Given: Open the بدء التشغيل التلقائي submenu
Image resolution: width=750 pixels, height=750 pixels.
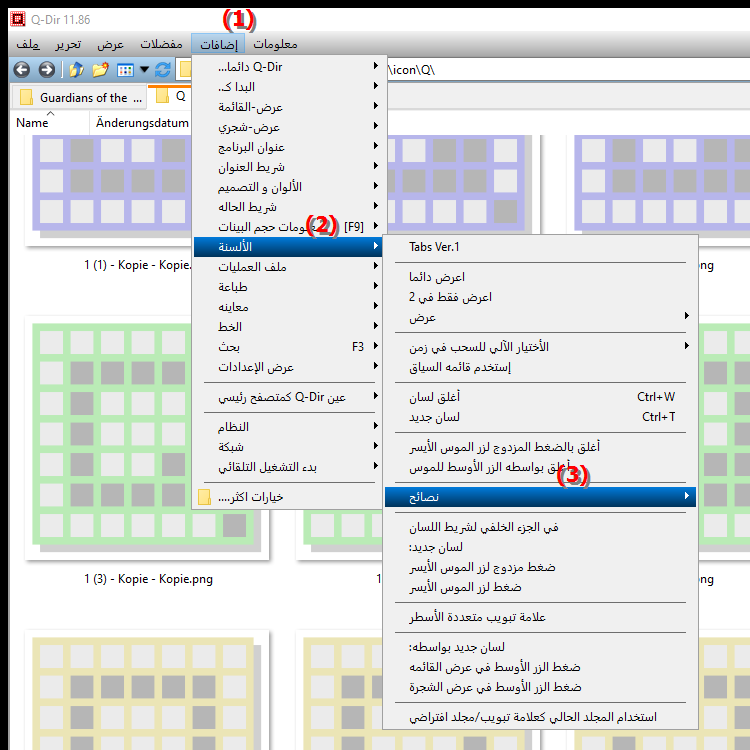Looking at the screenshot, I should (289, 467).
